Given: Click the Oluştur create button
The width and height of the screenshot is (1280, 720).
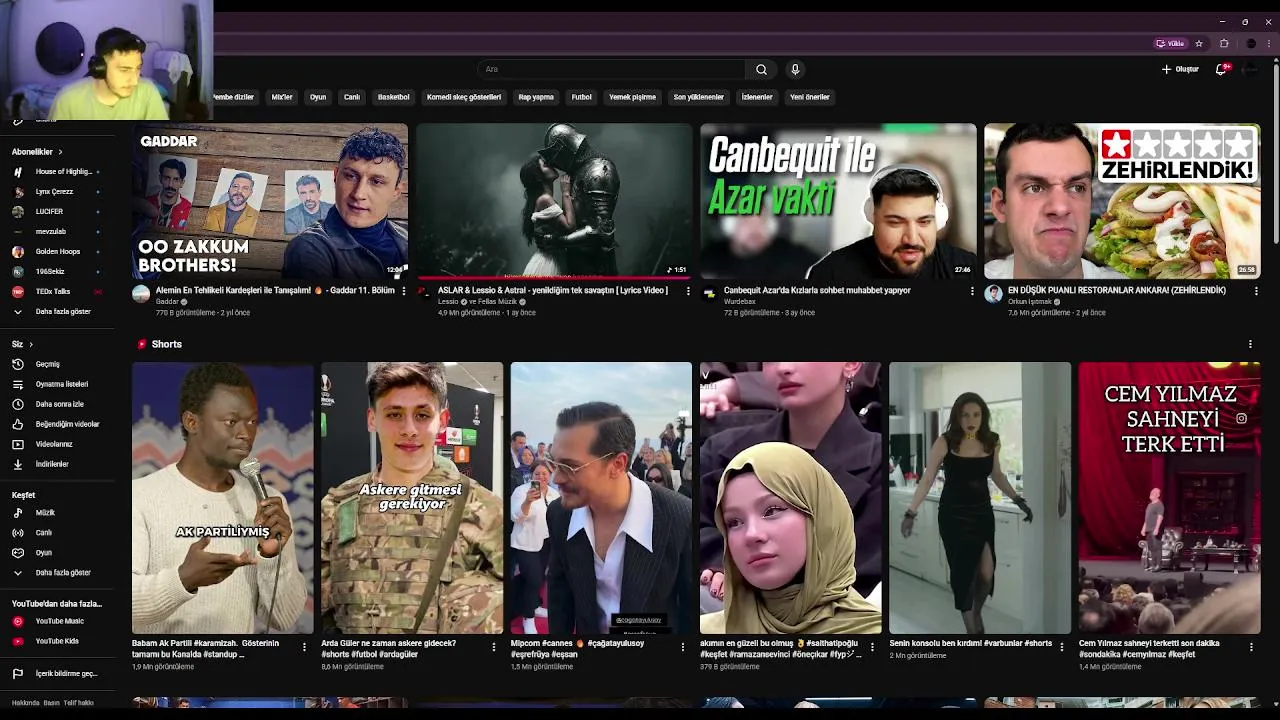Looking at the screenshot, I should pos(1180,69).
